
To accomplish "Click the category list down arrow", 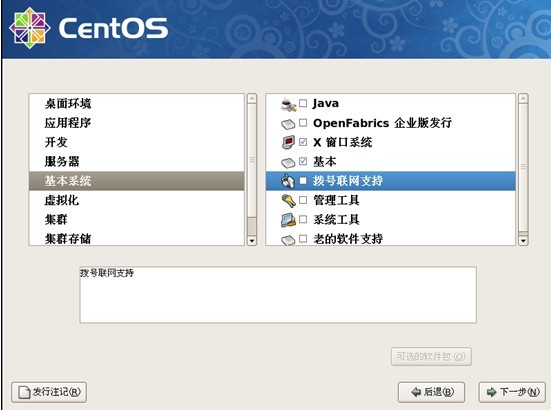I will [x=252, y=241].
